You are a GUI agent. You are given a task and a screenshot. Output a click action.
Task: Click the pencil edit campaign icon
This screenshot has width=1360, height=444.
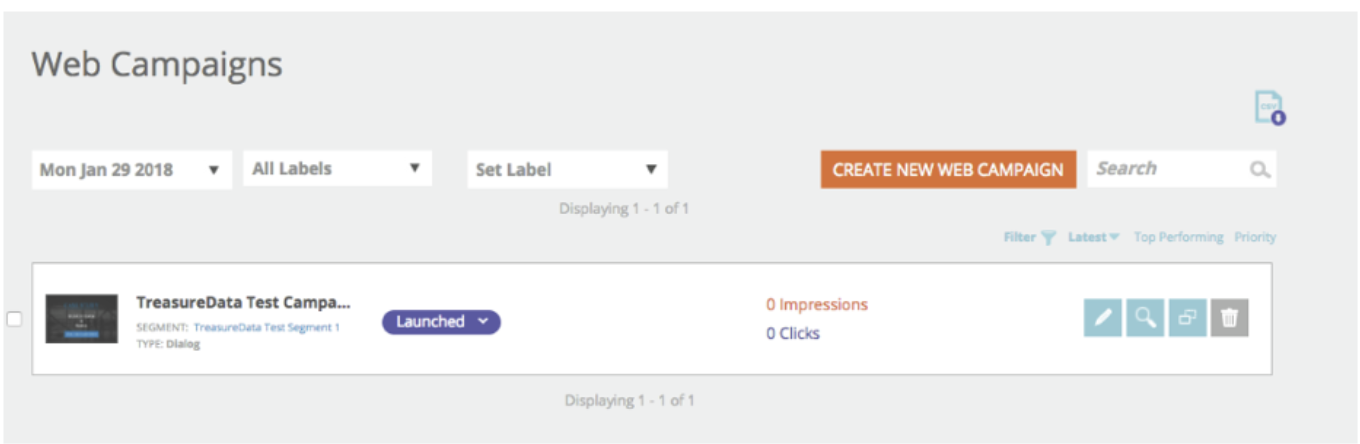coord(1103,318)
